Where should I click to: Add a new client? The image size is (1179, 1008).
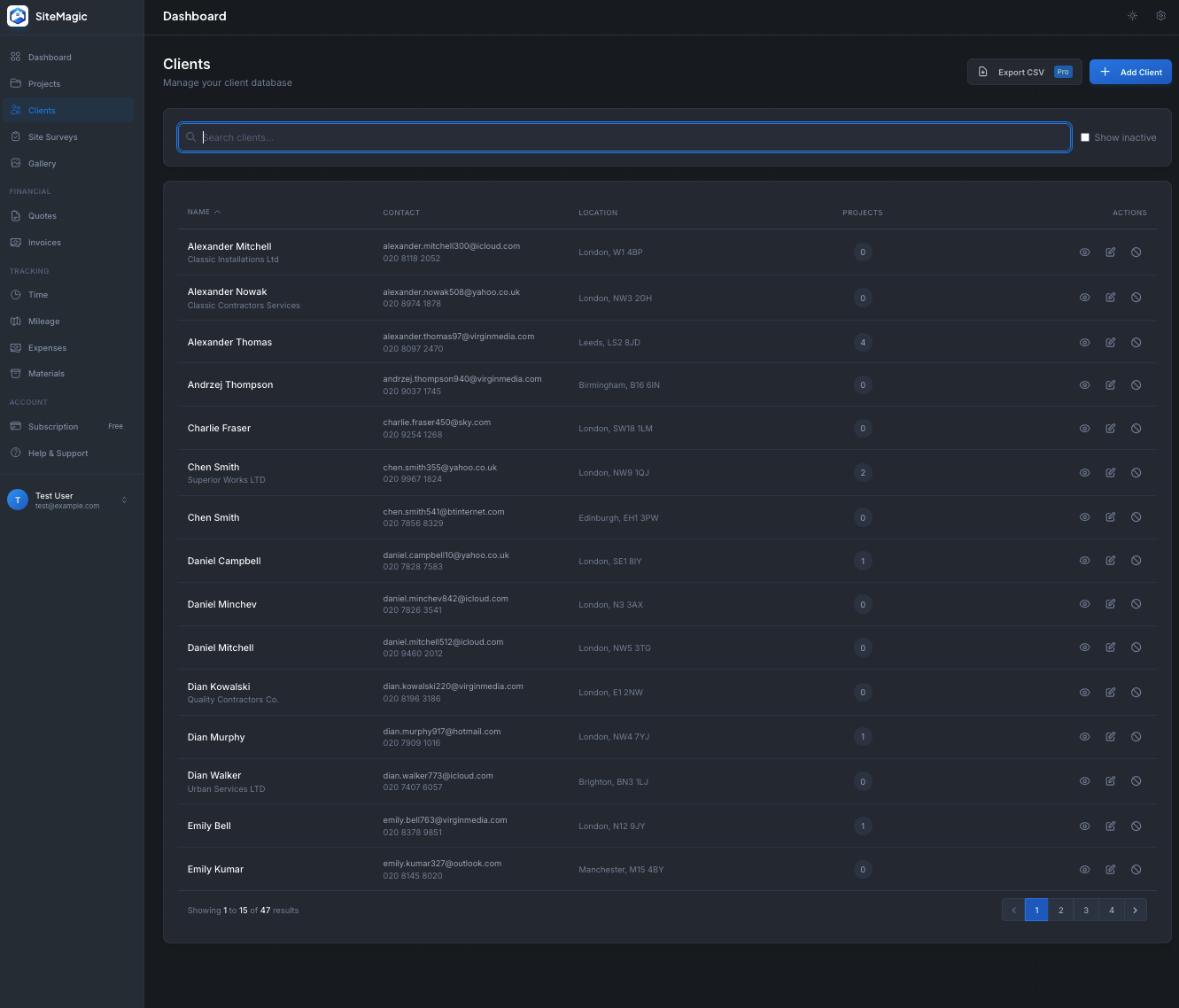[1130, 72]
